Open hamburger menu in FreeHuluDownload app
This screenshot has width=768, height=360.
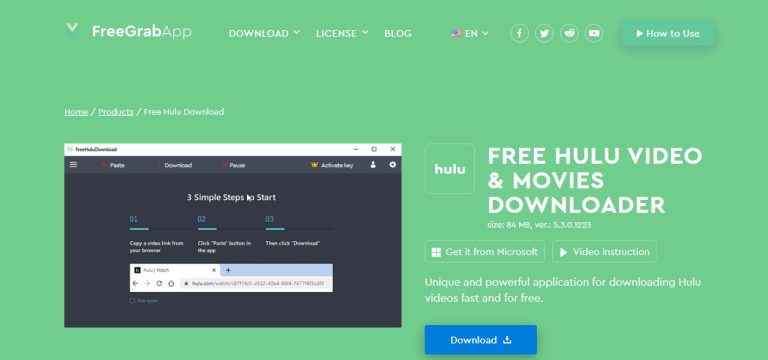click(x=73, y=165)
